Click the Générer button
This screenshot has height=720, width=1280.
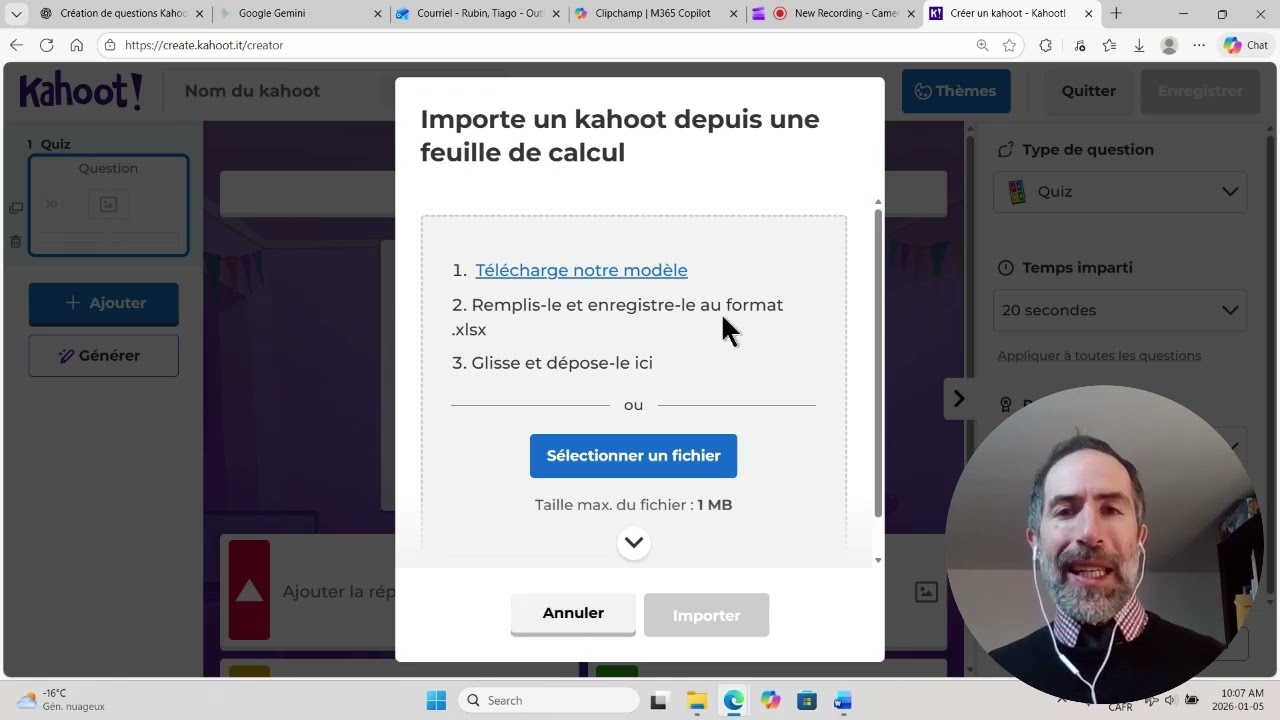[104, 356]
